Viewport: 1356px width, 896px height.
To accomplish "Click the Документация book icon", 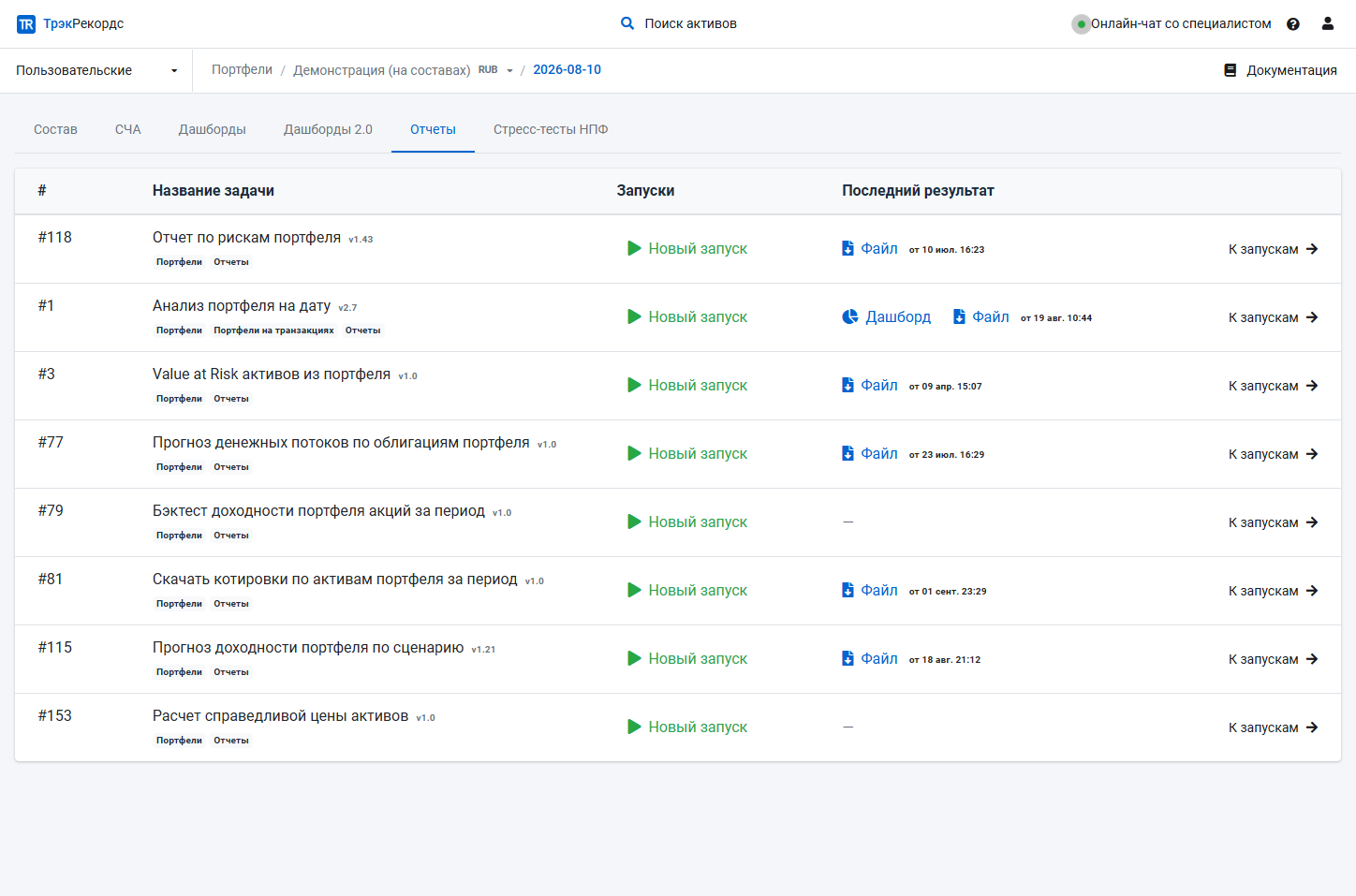I will [x=1231, y=70].
